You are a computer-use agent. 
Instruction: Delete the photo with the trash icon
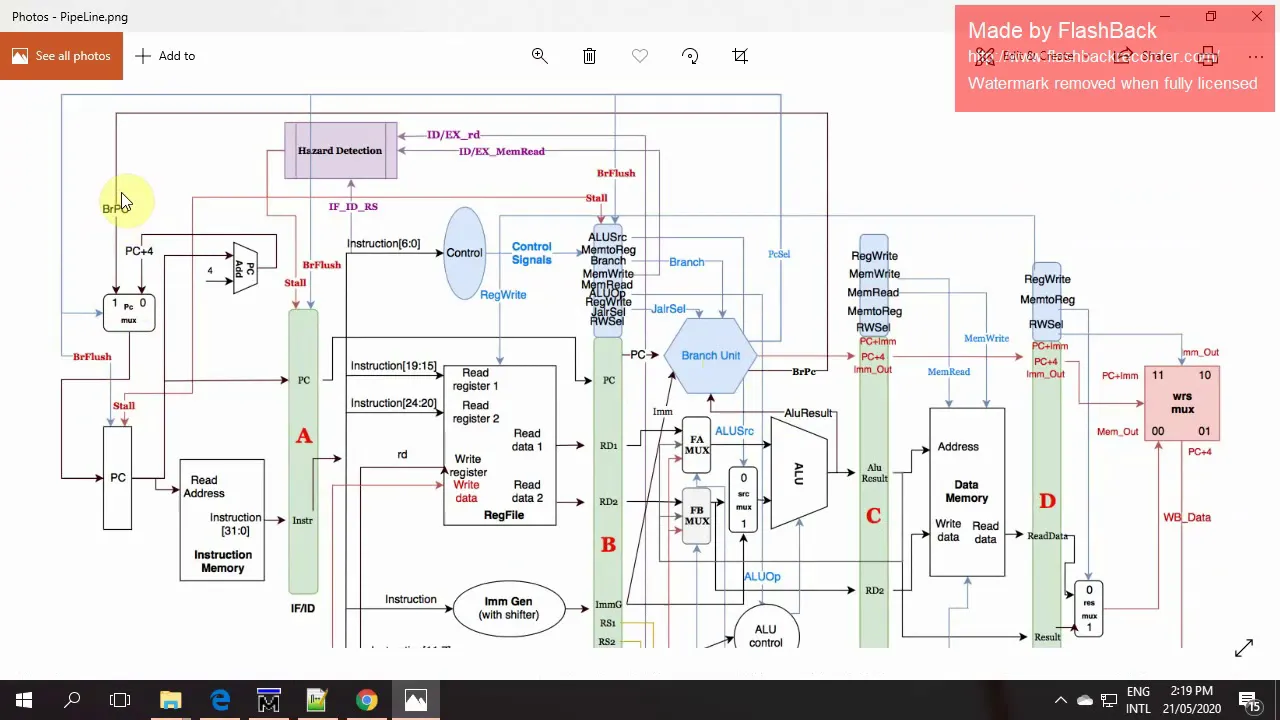pos(589,56)
